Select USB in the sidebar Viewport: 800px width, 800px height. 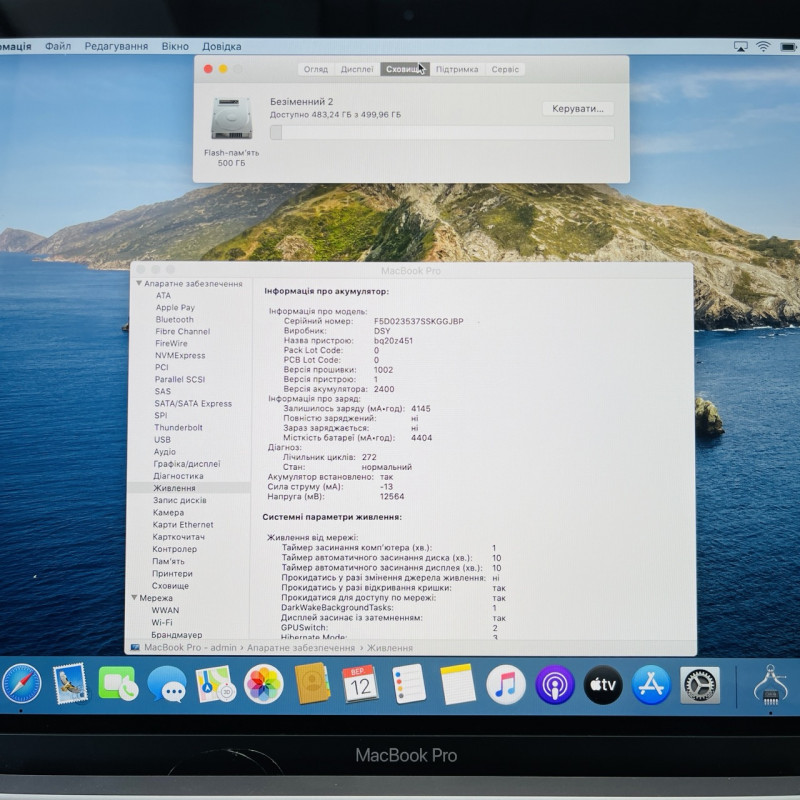click(162, 440)
